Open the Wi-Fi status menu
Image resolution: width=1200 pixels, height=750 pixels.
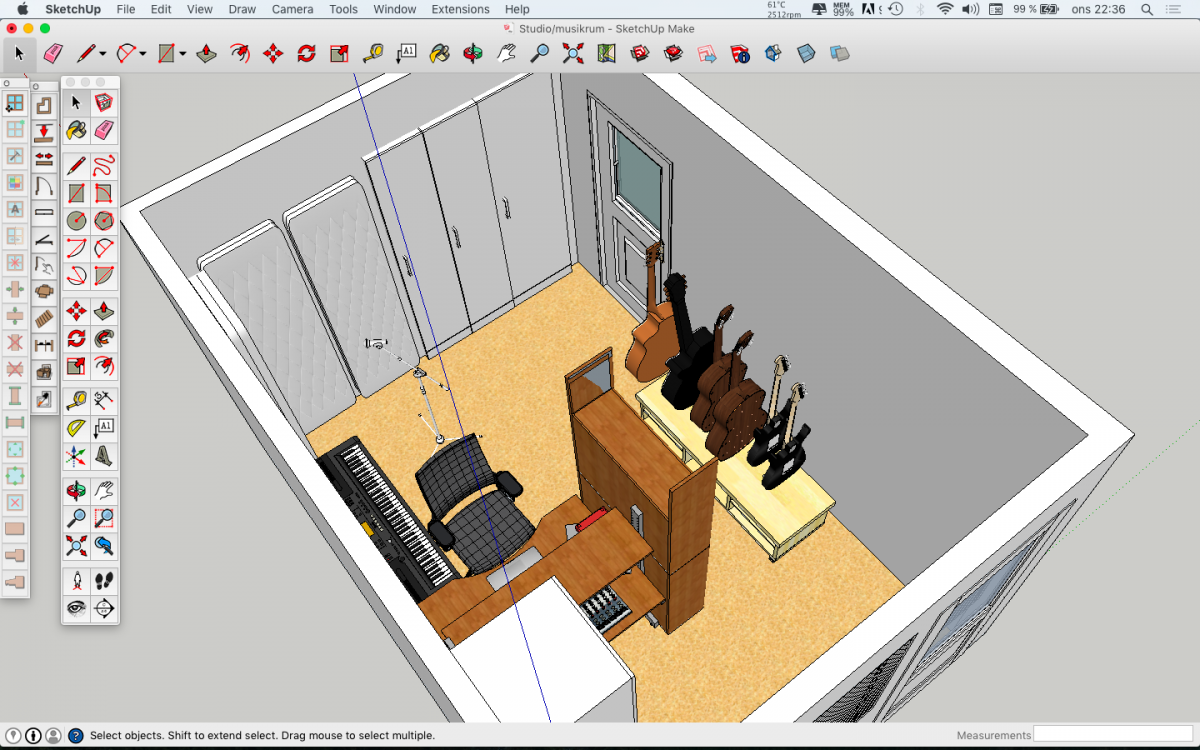945,9
